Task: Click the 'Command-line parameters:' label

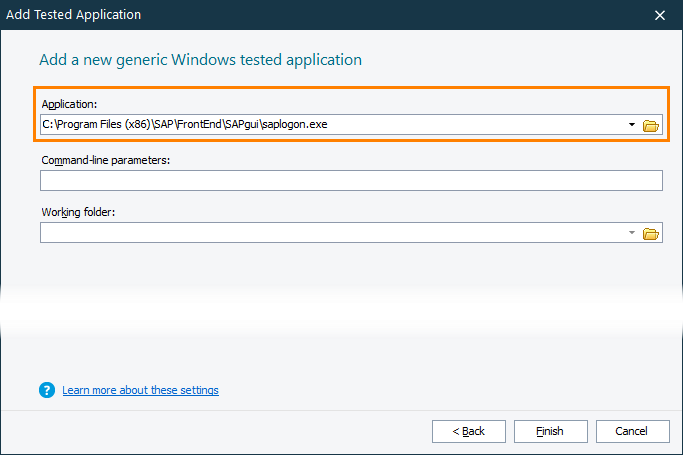Action: pyautogui.click(x=106, y=160)
